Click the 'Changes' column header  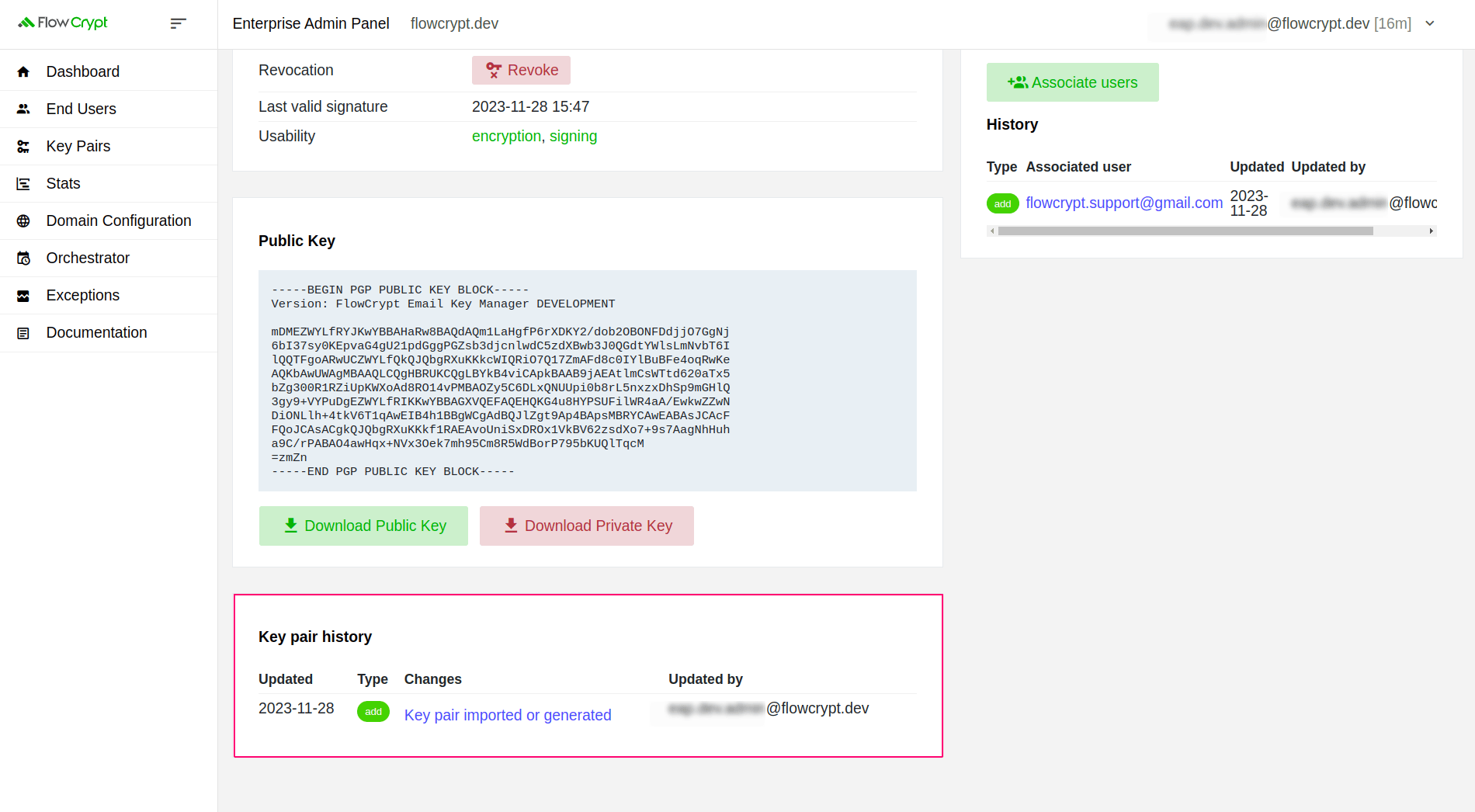coord(432,679)
